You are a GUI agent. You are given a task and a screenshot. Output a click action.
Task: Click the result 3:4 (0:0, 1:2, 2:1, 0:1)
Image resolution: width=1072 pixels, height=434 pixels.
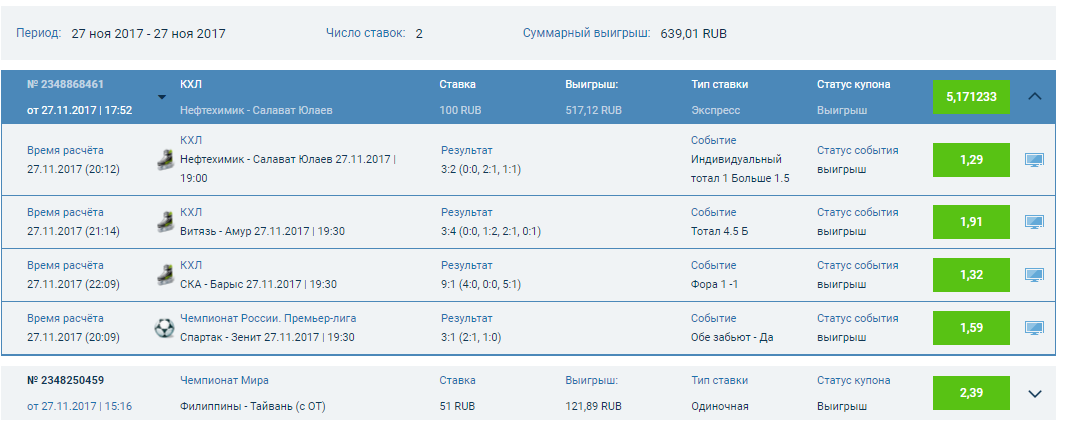[x=491, y=231]
